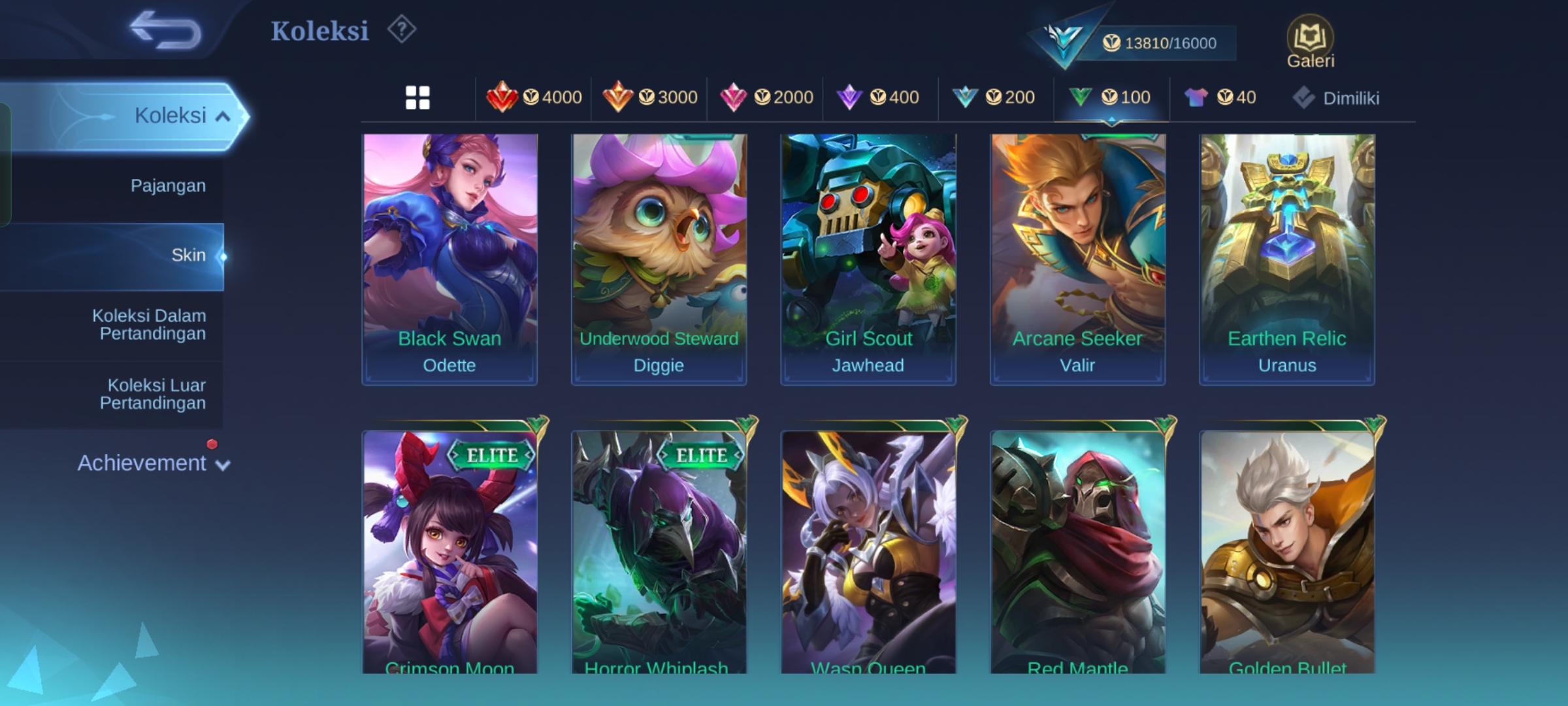
Task: Filter by 4000 red gem tier
Action: pyautogui.click(x=534, y=97)
